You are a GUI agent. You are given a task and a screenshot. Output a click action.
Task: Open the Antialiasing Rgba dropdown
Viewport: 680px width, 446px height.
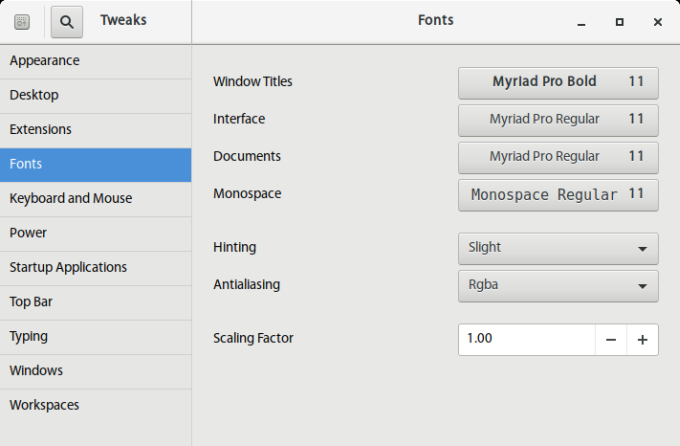558,286
